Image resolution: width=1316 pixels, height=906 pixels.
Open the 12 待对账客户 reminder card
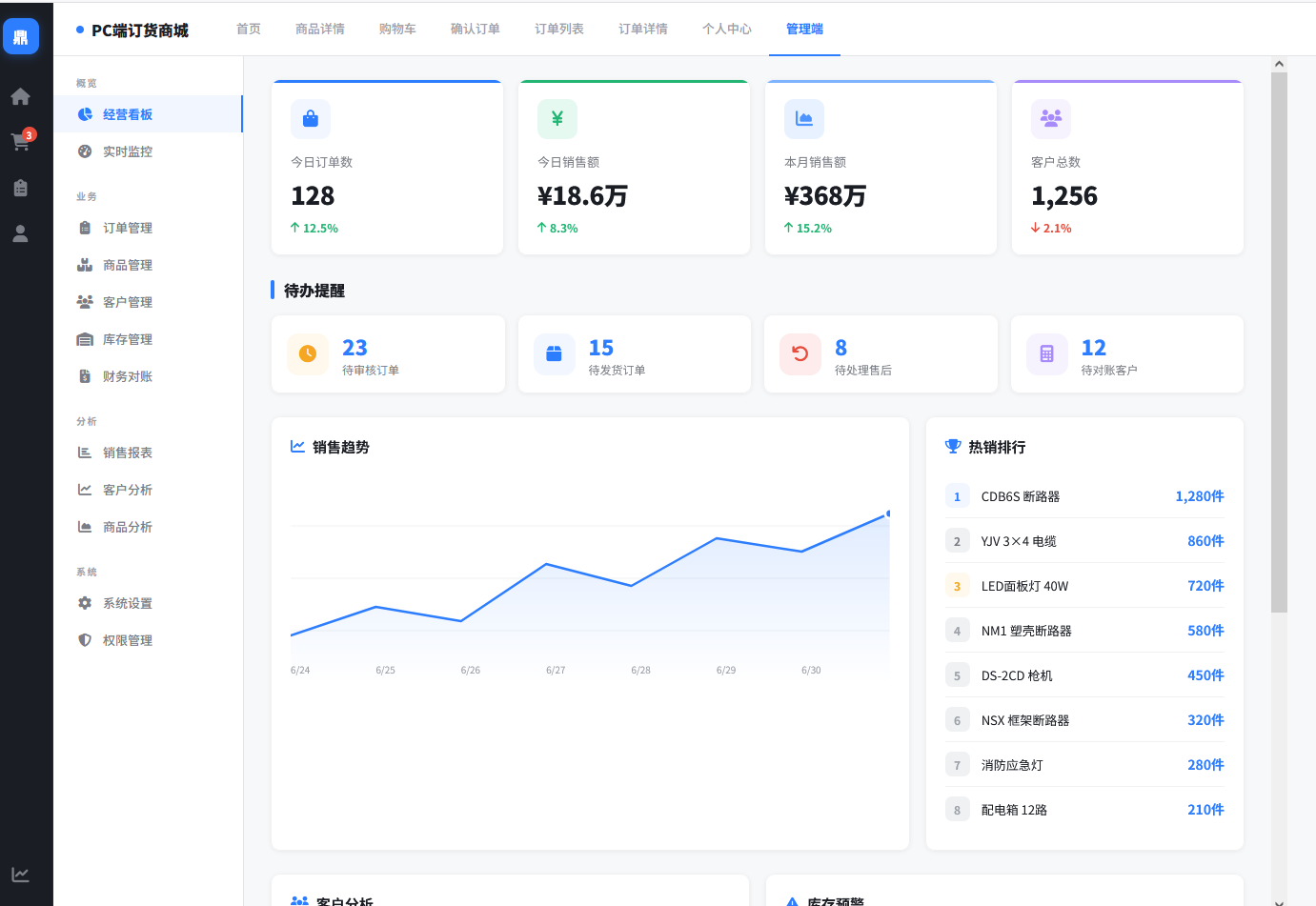point(1127,354)
